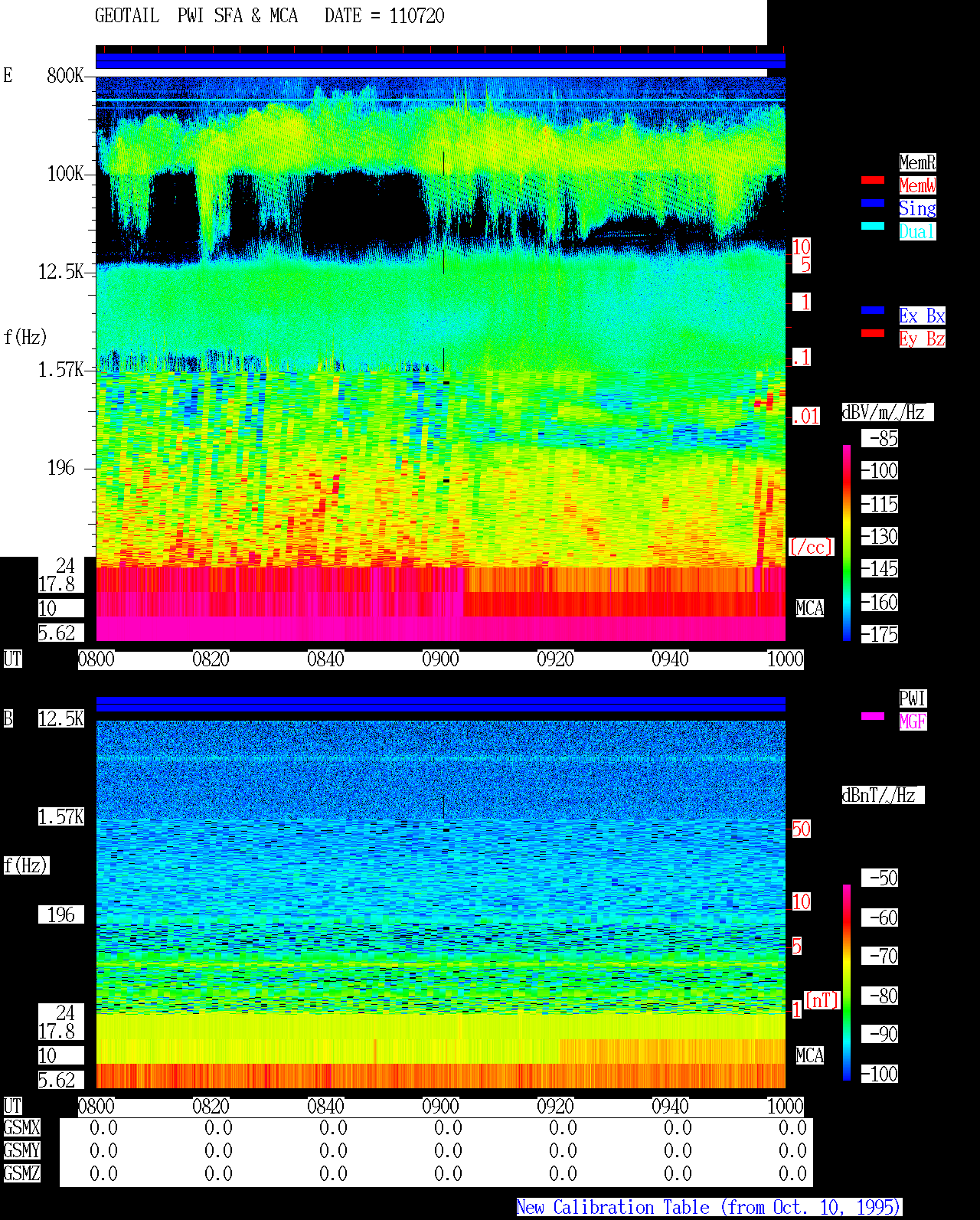This screenshot has width=980, height=1220.
Task: Click the 12.5K label on the E panel
Action: click(x=60, y=272)
